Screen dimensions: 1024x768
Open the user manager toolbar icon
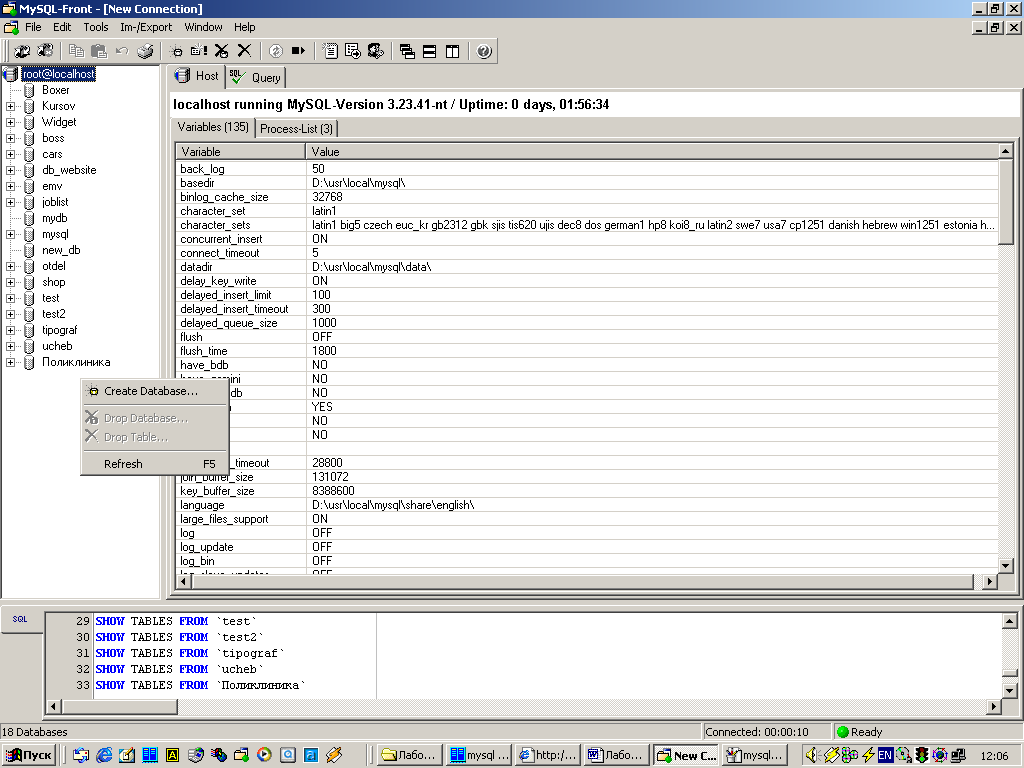tap(376, 51)
